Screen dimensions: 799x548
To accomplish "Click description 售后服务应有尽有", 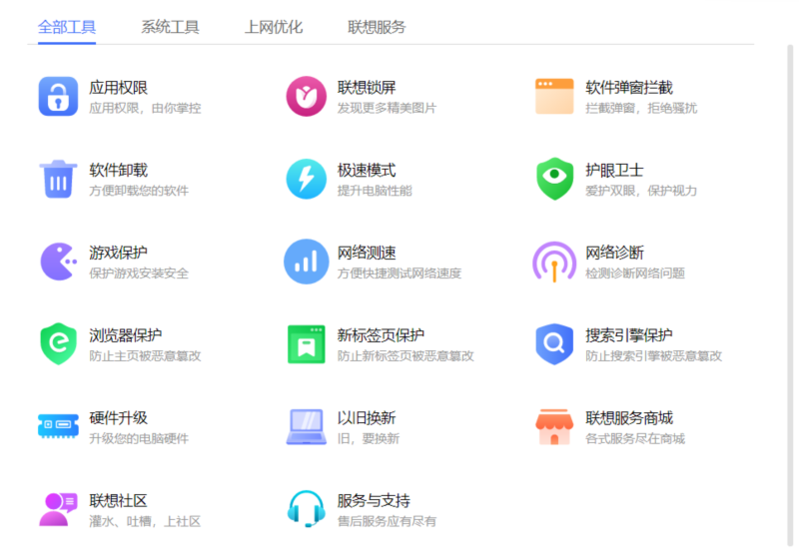I will coord(387,521).
